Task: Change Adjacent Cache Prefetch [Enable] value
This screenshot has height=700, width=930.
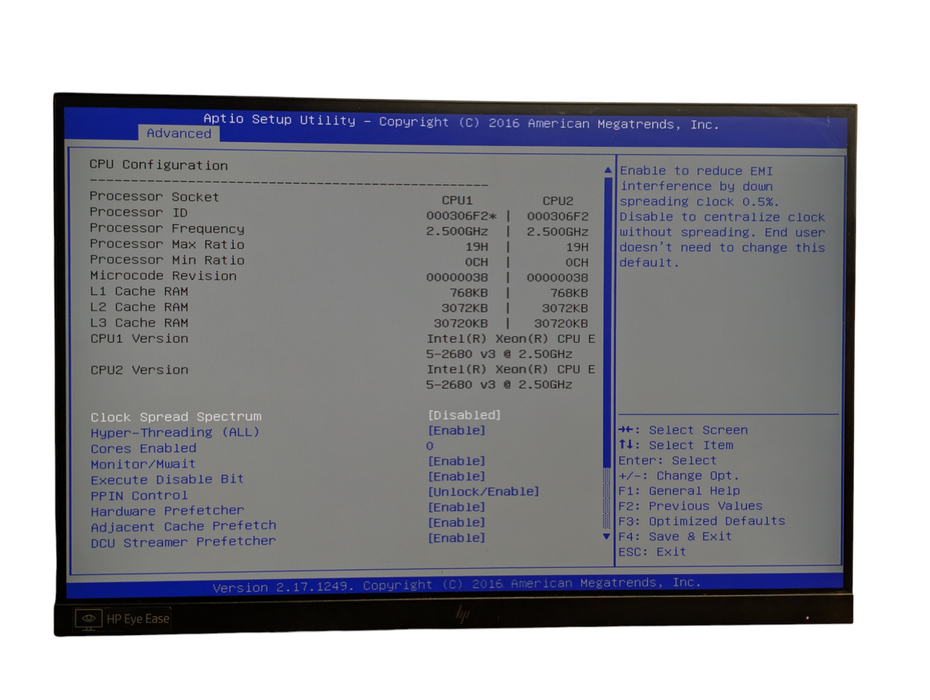Action: (457, 523)
